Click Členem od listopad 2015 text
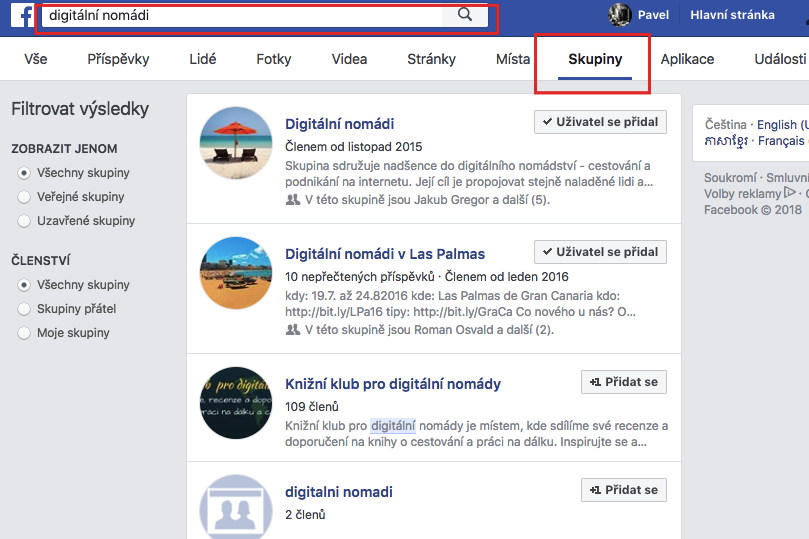Viewport: 809px width, 539px height. [353, 147]
